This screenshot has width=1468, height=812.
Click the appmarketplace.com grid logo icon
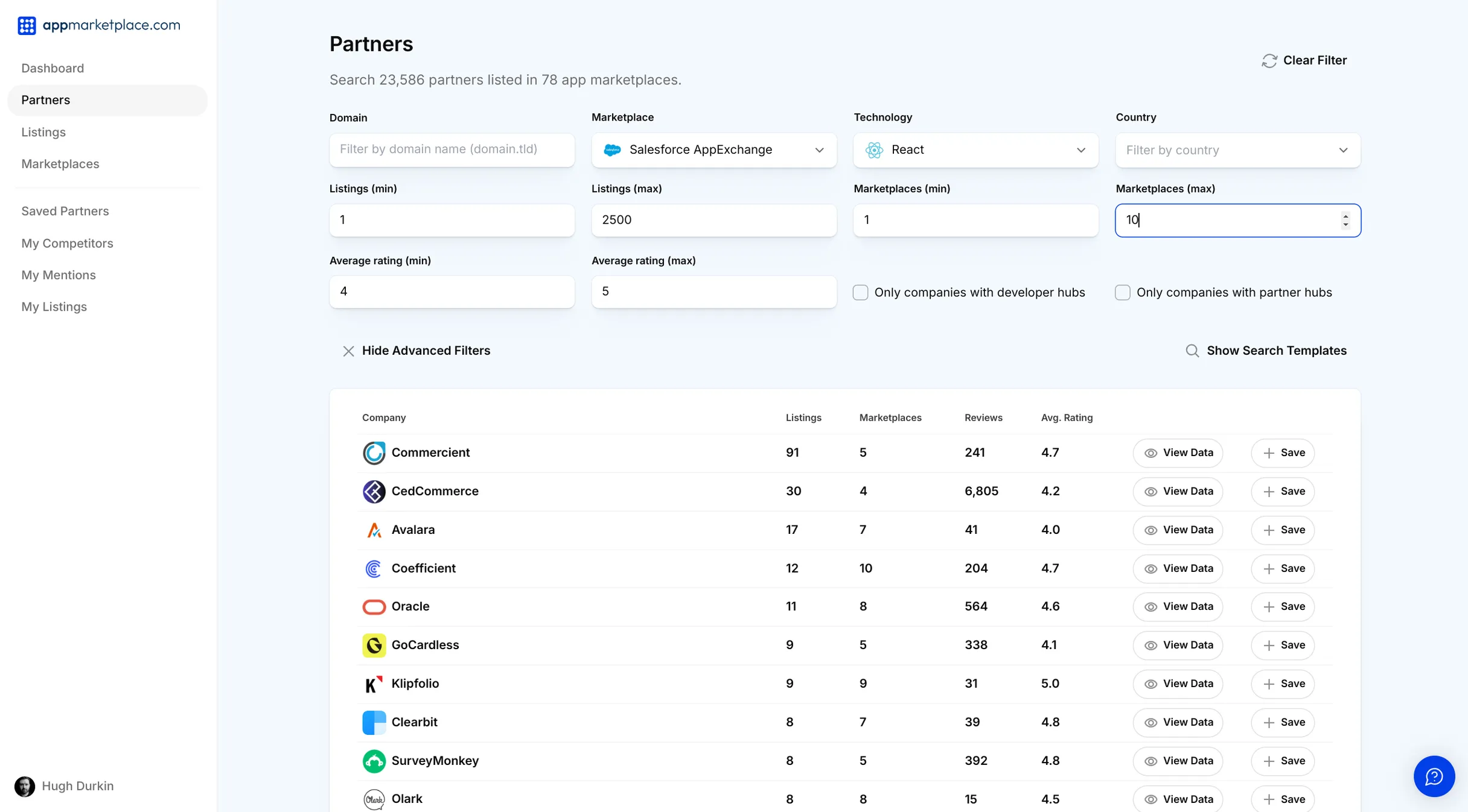click(27, 25)
